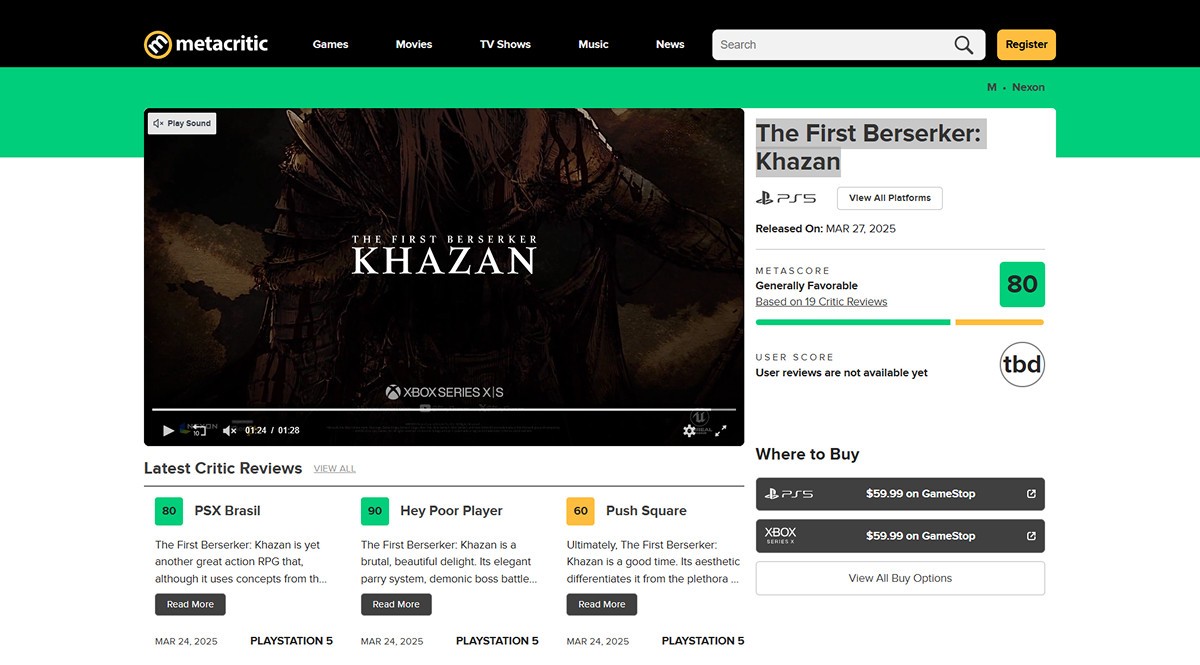Open external link icon on Xbox buy row
The width and height of the screenshot is (1200, 665).
pyautogui.click(x=1031, y=535)
